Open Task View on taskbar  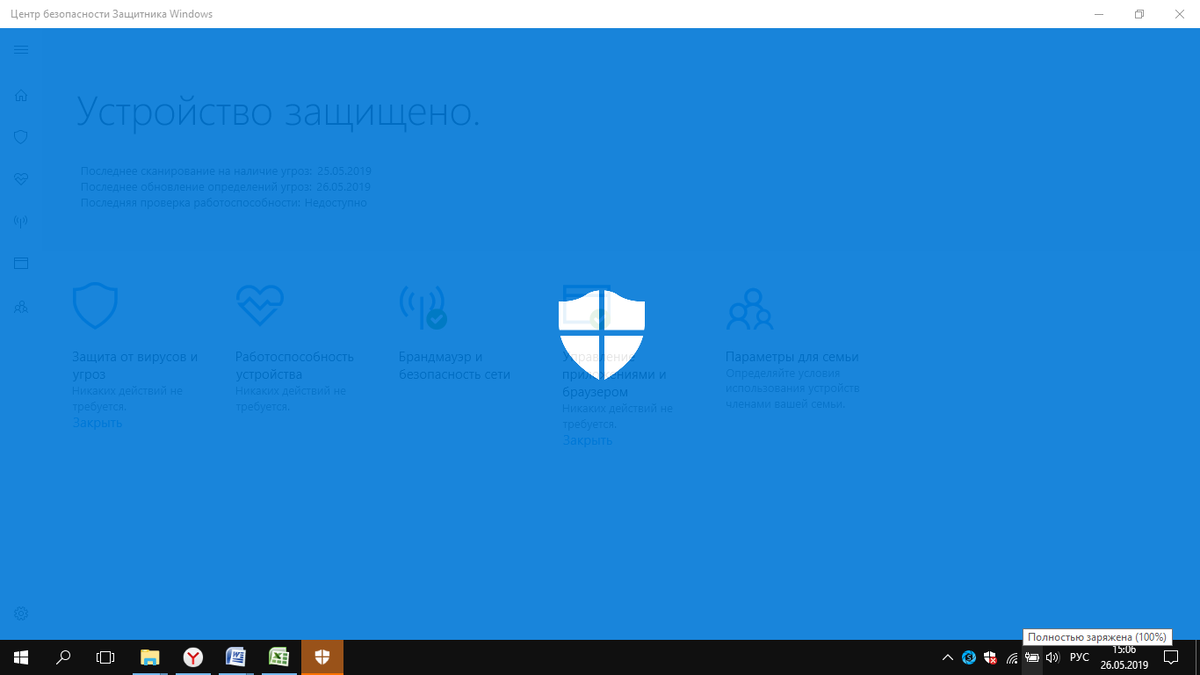pyautogui.click(x=105, y=657)
